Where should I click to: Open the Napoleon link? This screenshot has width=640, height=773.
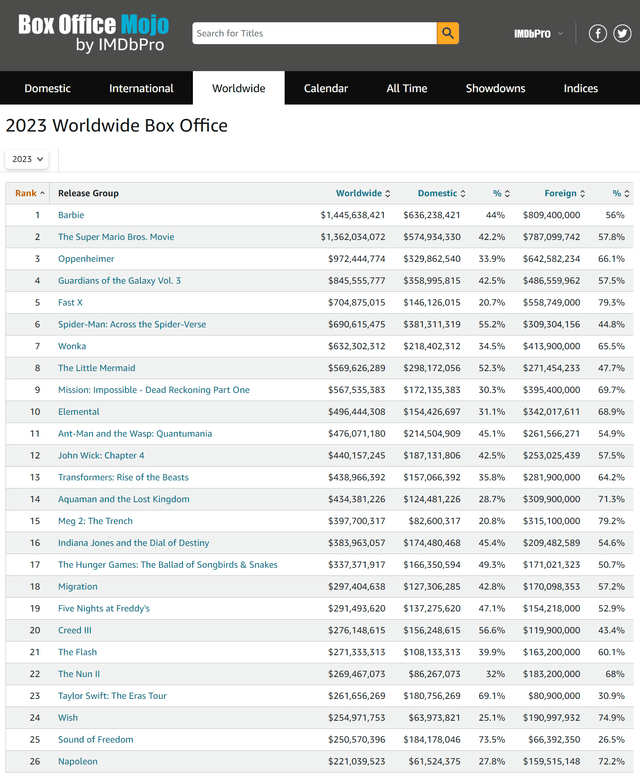78,761
